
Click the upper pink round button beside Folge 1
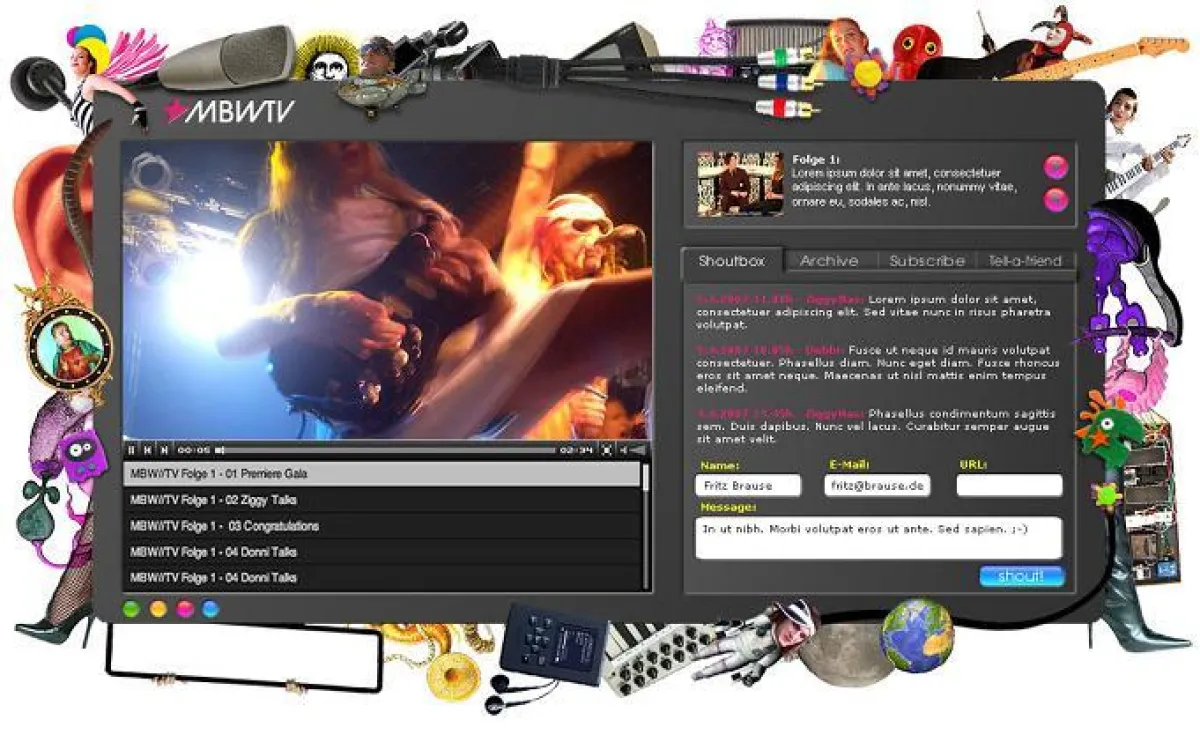click(1055, 167)
